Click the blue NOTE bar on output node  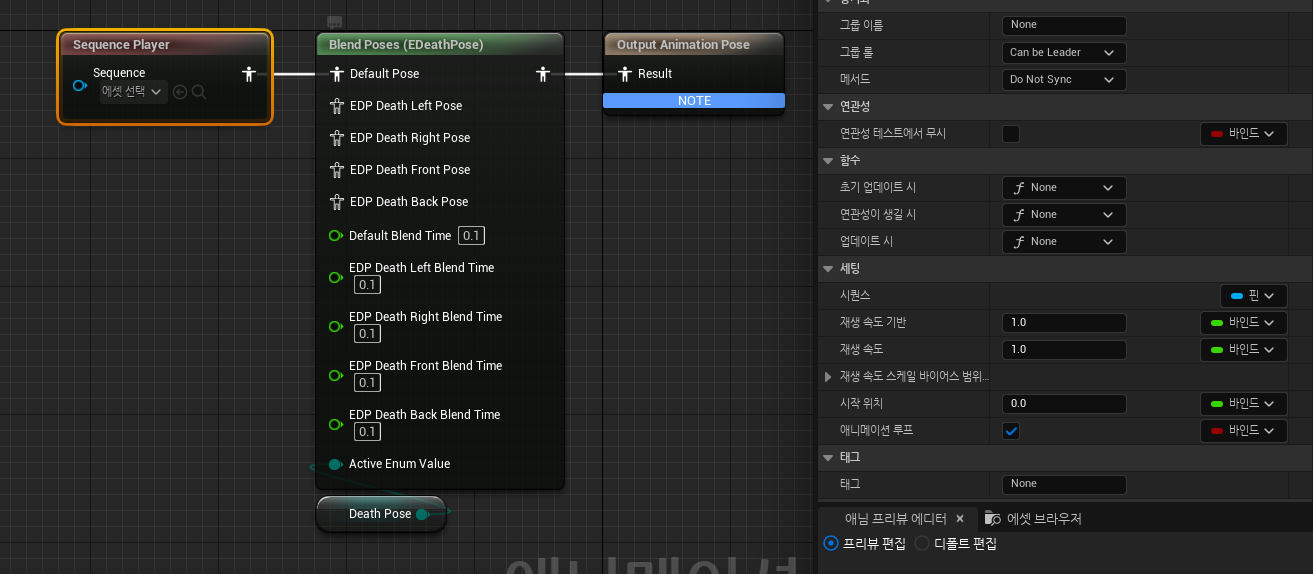[x=694, y=100]
